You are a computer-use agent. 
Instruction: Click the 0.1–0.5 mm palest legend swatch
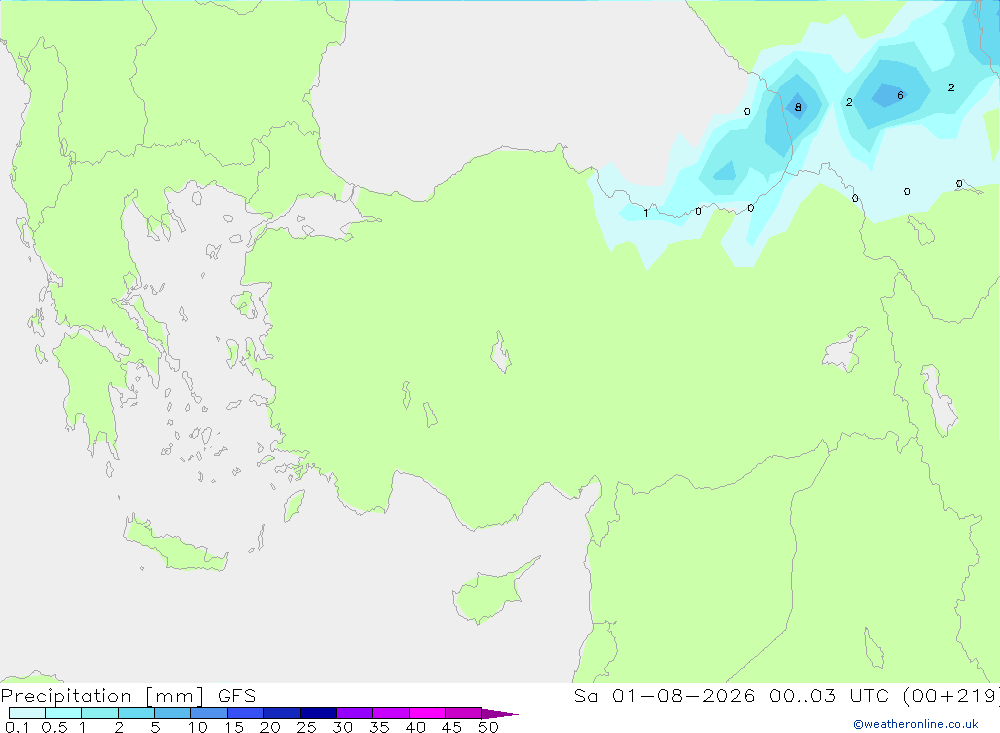(x=27, y=713)
